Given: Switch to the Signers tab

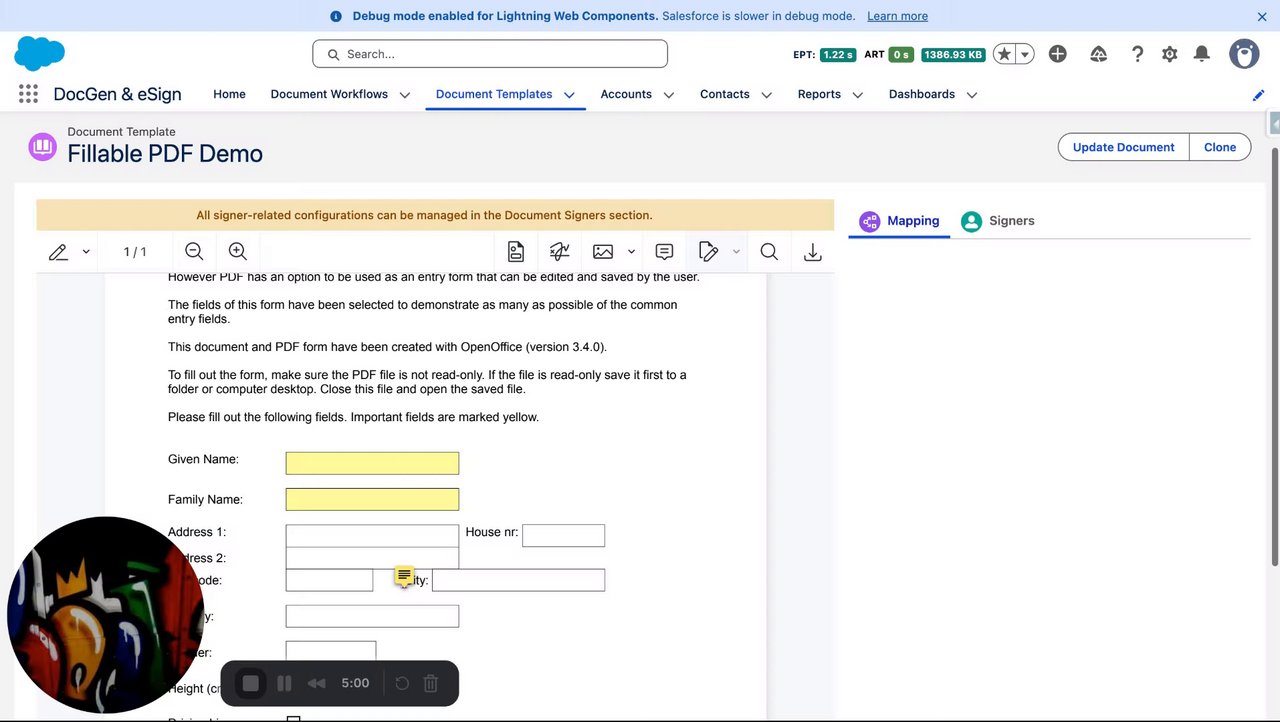Looking at the screenshot, I should (x=998, y=221).
